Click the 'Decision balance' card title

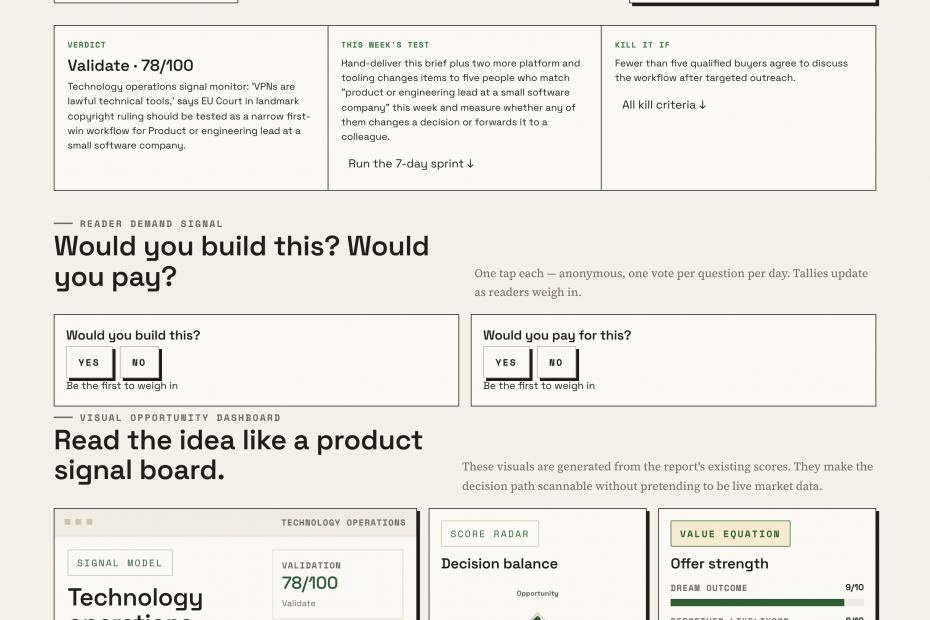point(499,564)
